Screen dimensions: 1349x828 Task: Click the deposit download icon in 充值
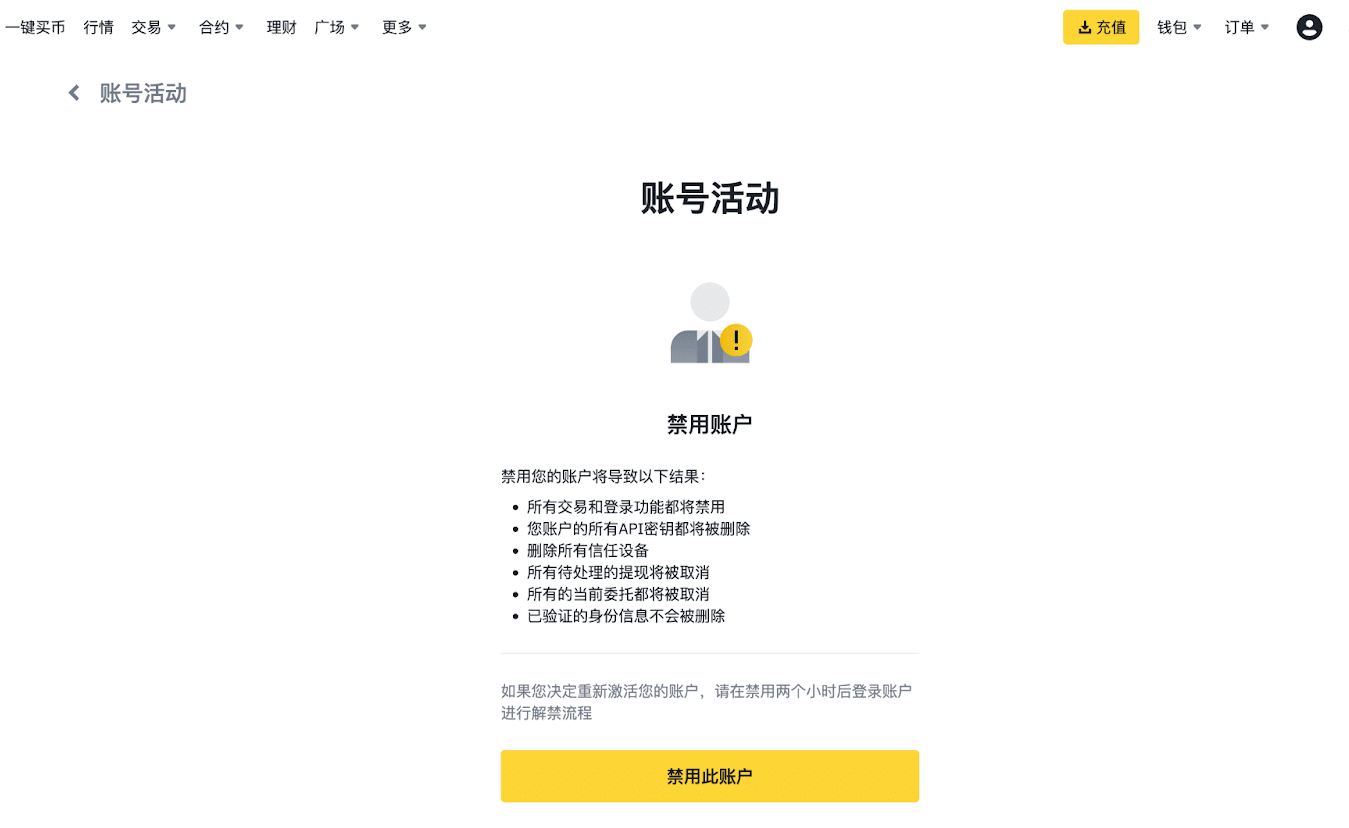1084,28
